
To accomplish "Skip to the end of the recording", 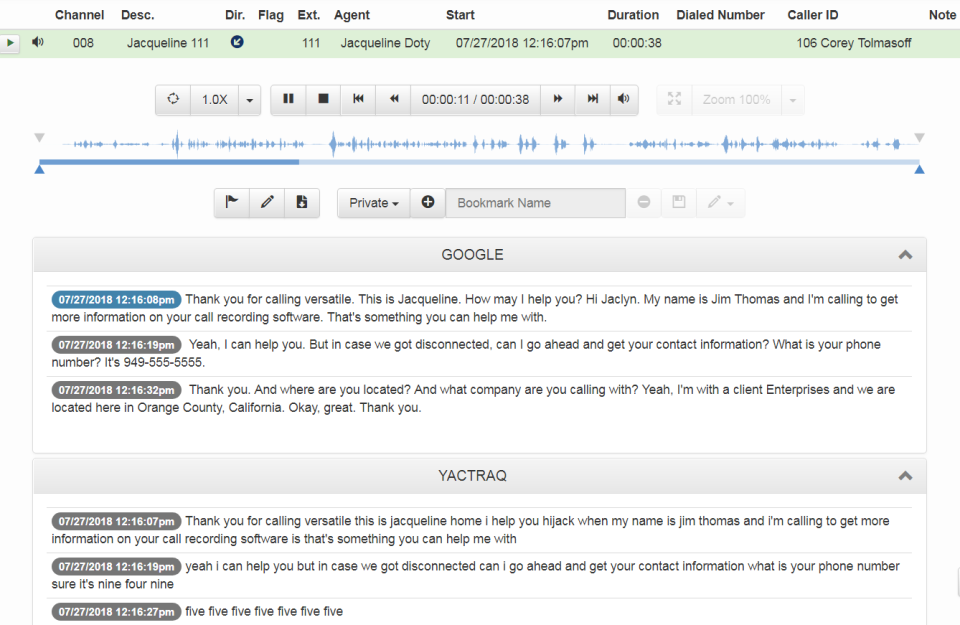I will 592,99.
